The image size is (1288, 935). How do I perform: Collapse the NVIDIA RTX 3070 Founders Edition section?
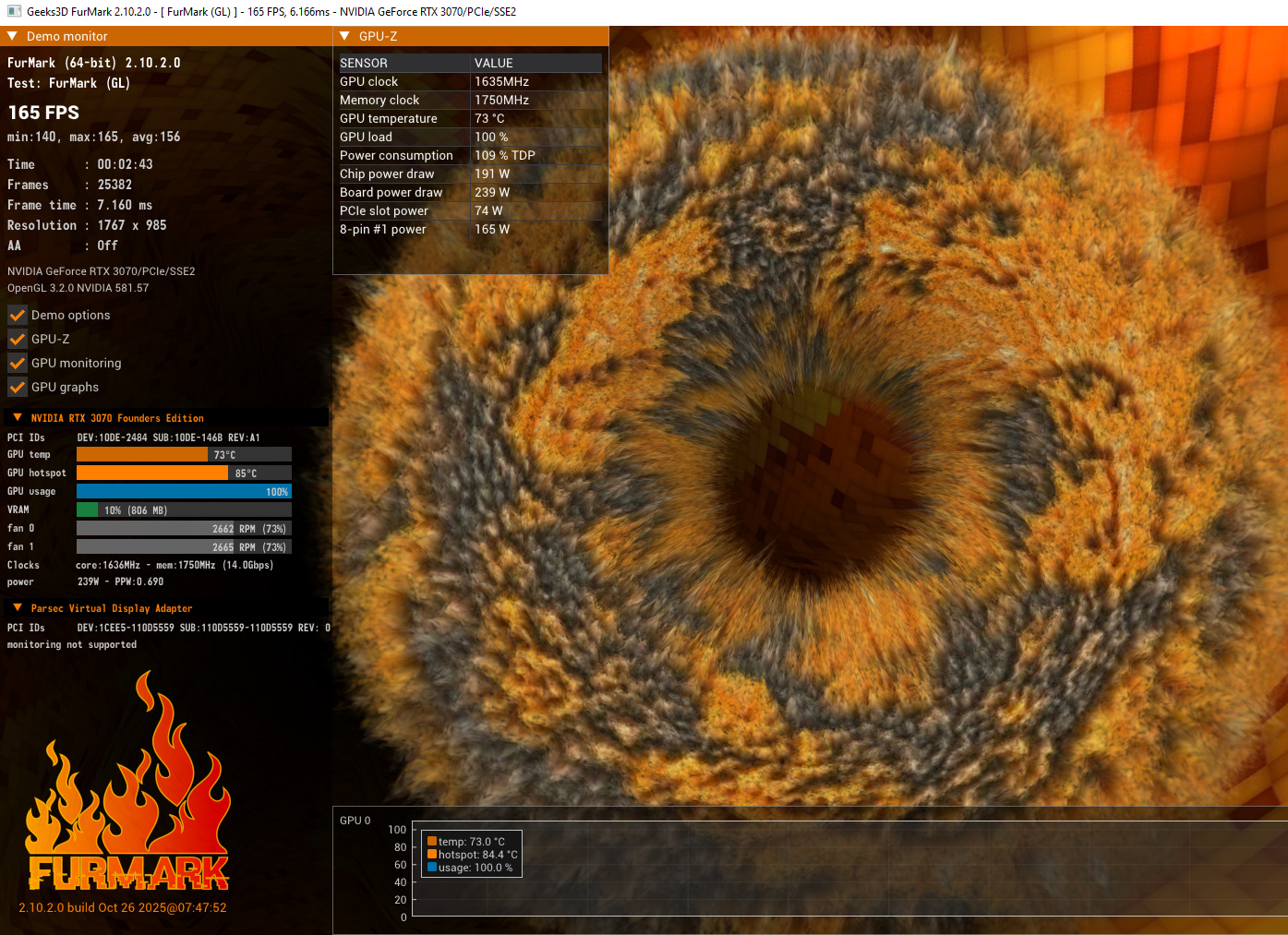[18, 417]
